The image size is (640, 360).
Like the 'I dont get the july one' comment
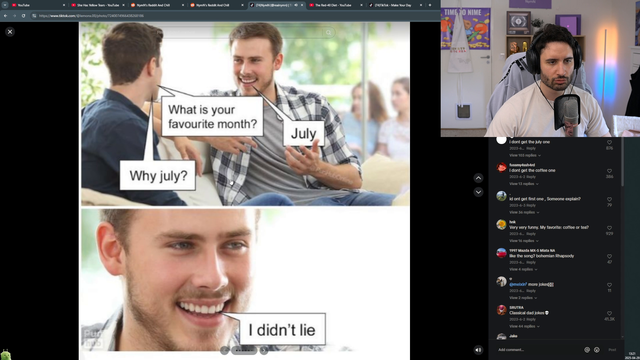point(609,142)
